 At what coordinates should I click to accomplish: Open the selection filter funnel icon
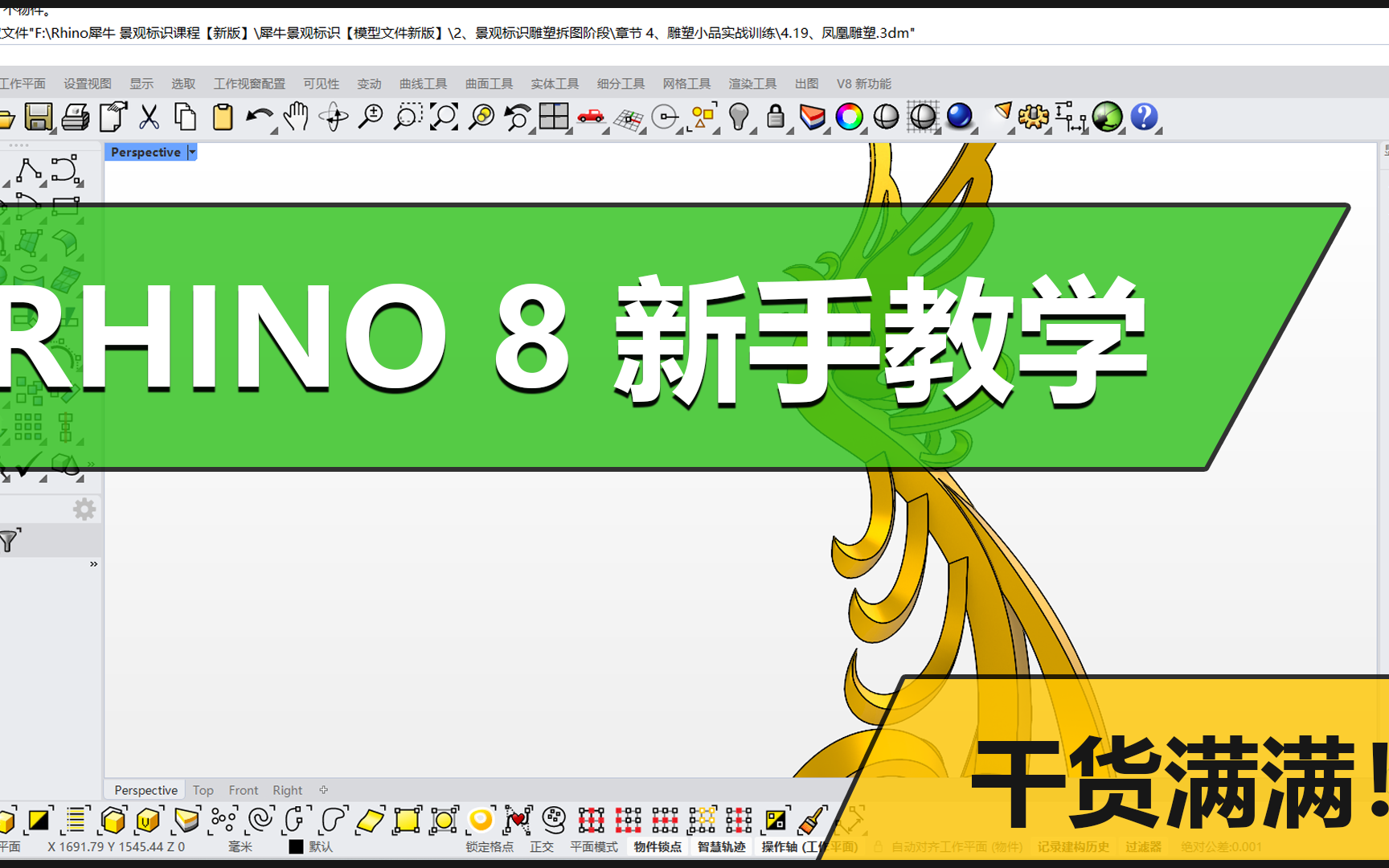(10, 541)
